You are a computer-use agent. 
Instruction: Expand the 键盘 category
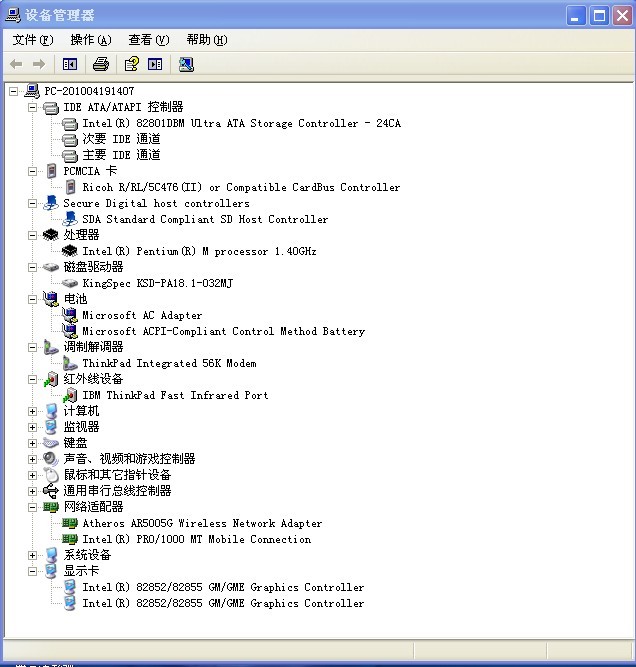coord(32,443)
